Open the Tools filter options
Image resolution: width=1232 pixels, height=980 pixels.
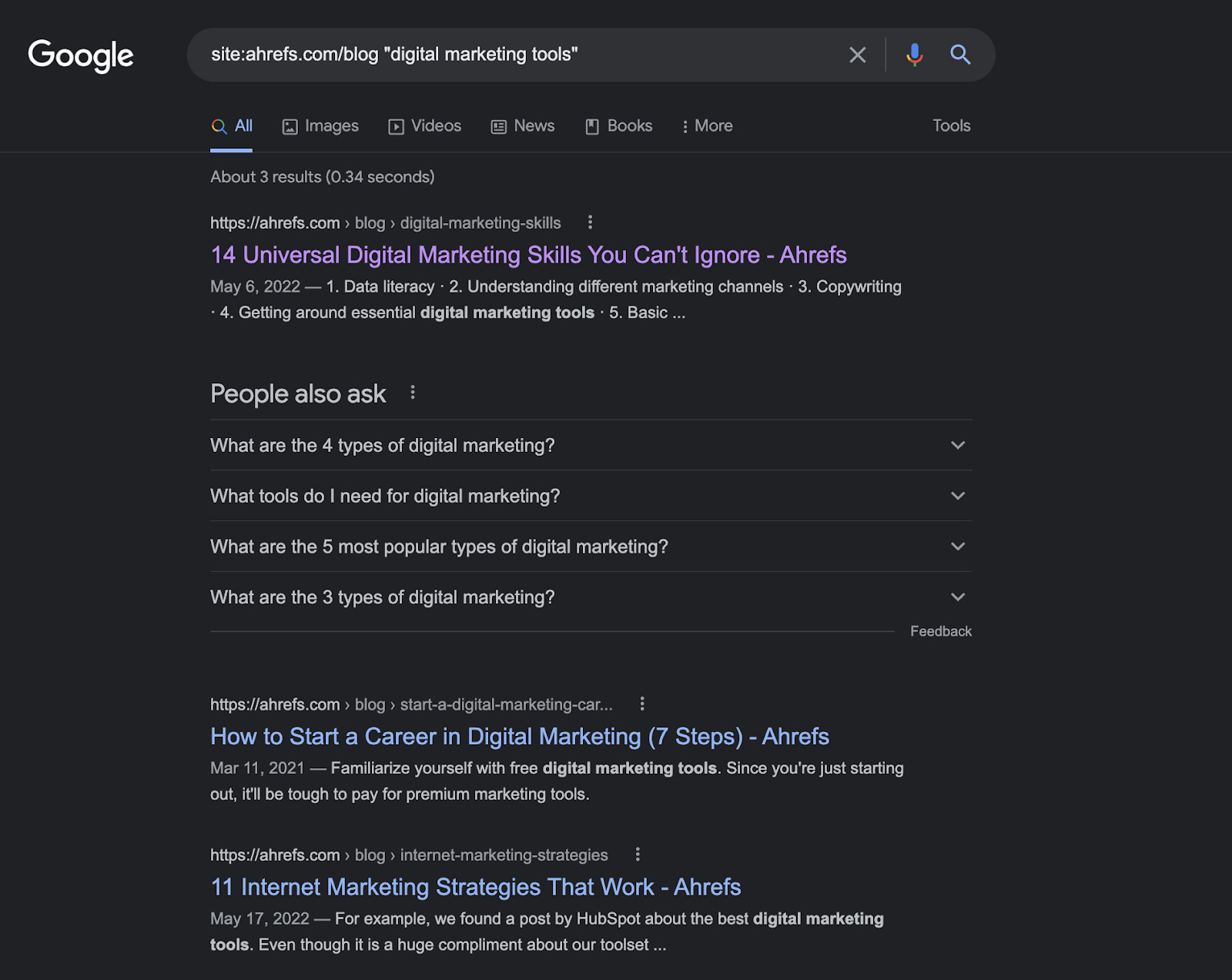(951, 125)
